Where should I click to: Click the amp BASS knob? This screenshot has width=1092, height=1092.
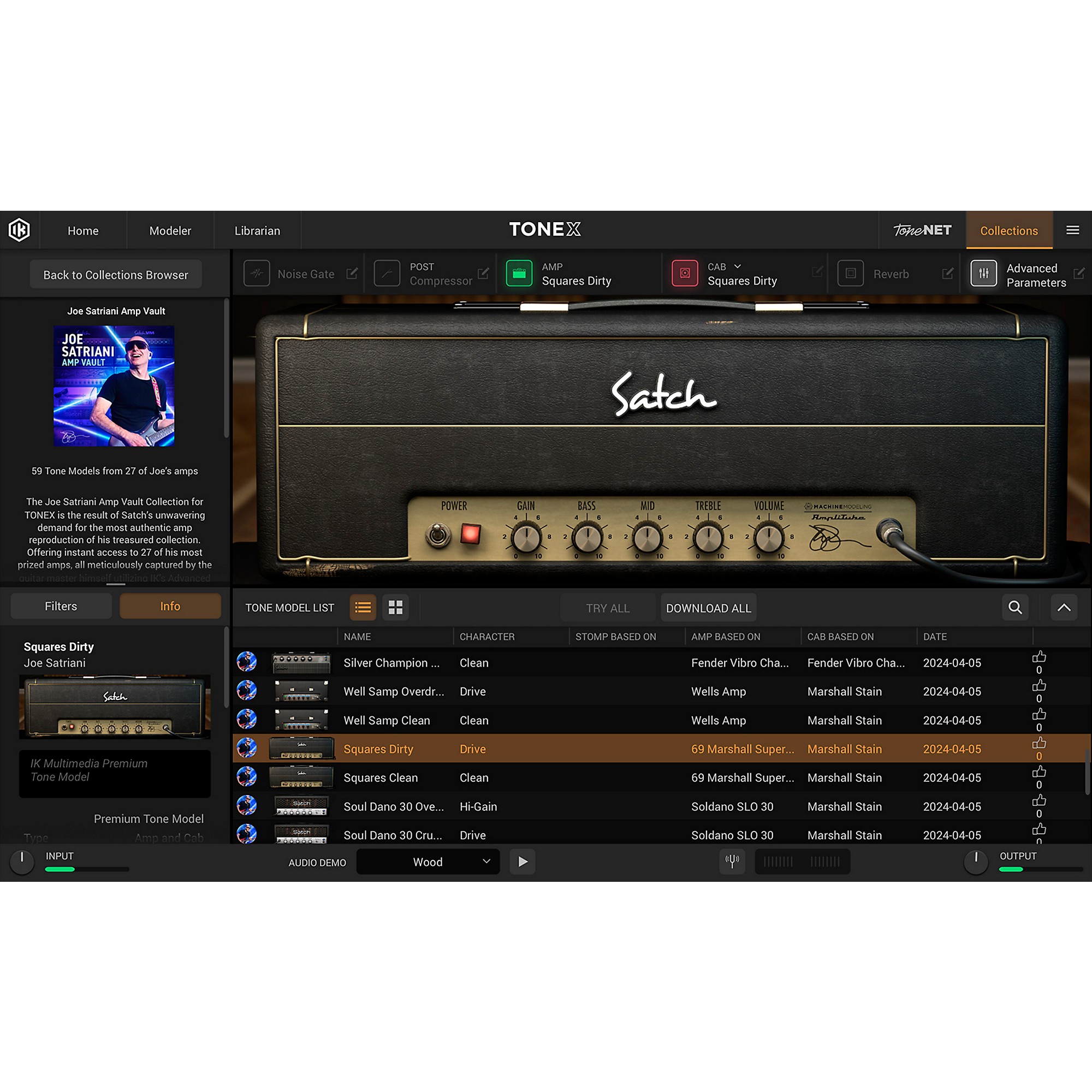(587, 537)
